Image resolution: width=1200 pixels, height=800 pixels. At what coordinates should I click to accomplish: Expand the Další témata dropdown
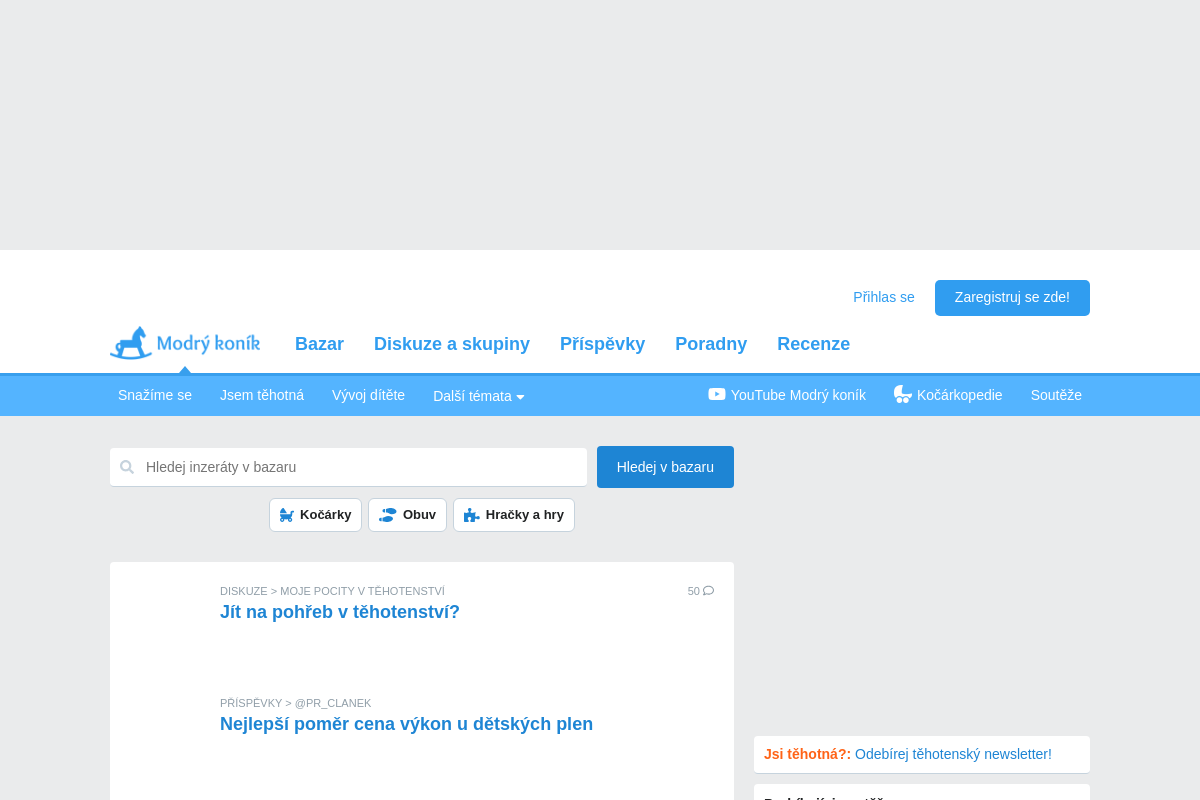pyautogui.click(x=478, y=396)
